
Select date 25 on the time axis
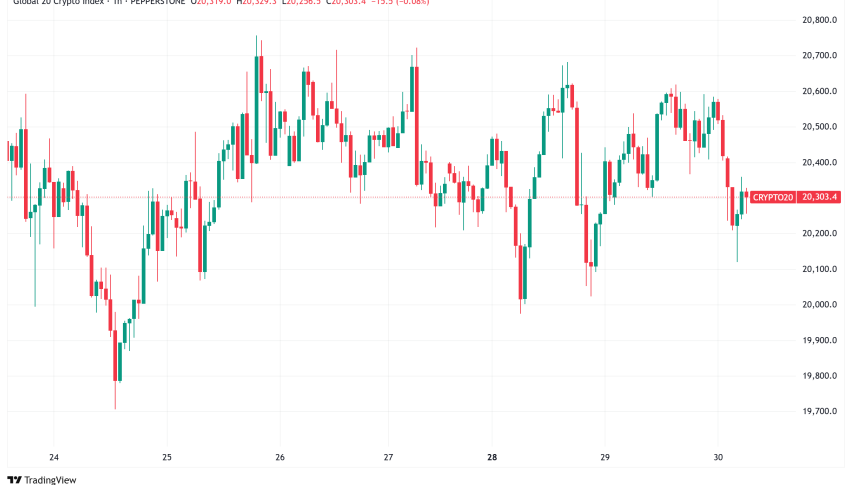[167, 457]
